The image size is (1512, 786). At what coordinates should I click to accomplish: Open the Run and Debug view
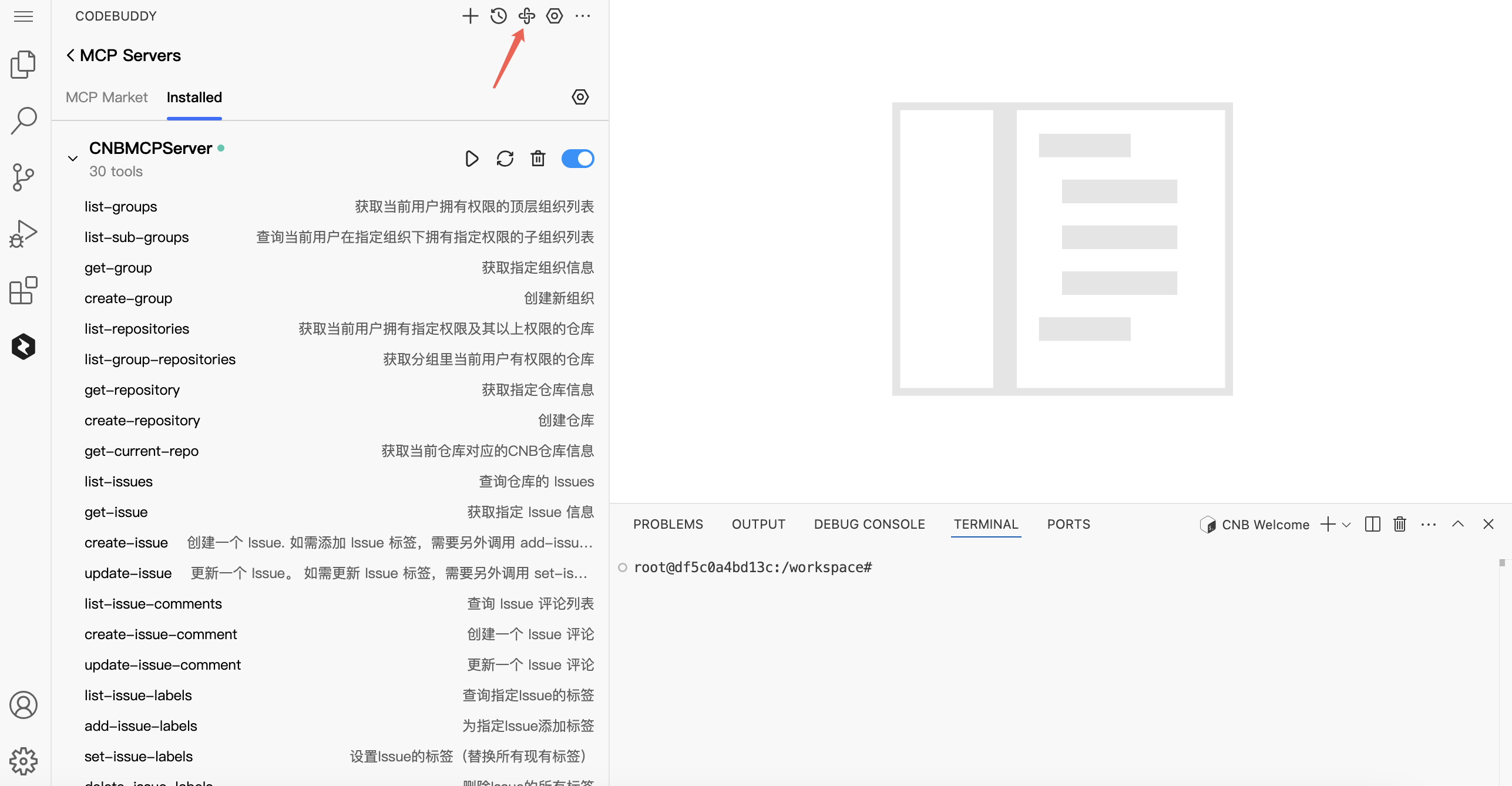23,234
